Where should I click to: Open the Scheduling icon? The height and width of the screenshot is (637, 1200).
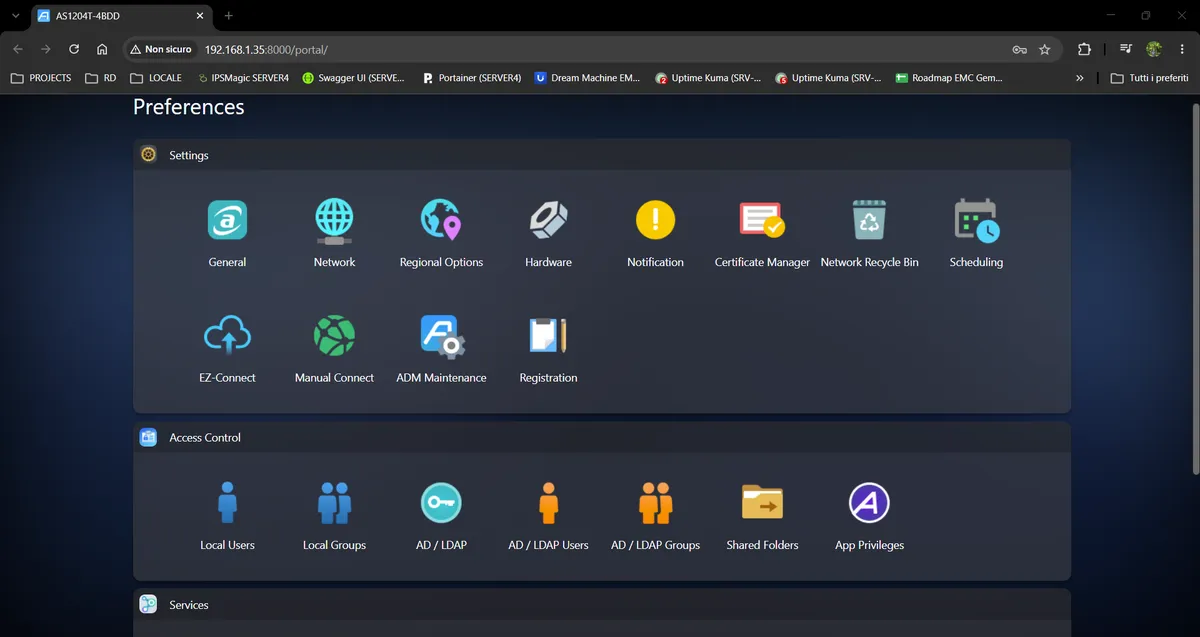(x=976, y=220)
